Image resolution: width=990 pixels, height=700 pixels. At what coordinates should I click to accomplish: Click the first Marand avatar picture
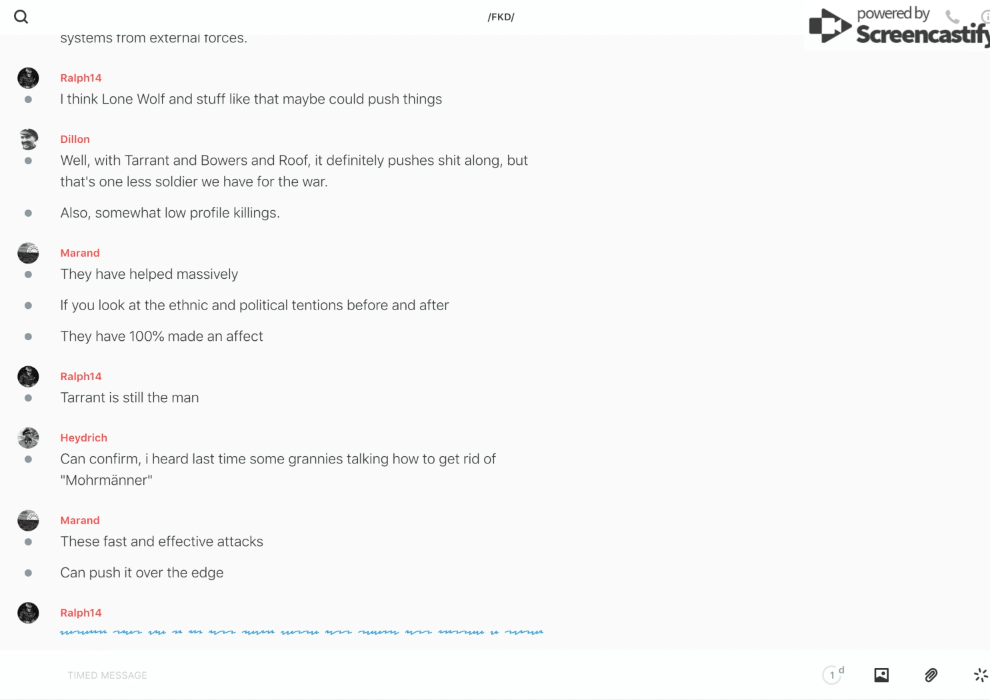tap(28, 253)
